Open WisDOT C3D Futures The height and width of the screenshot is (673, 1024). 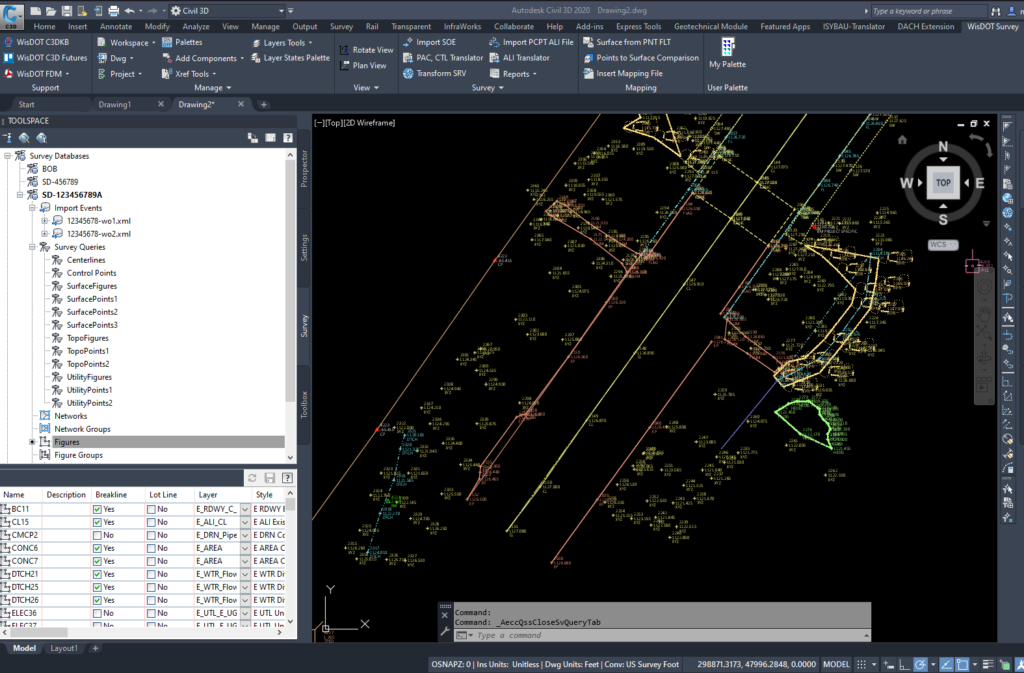tap(45, 57)
